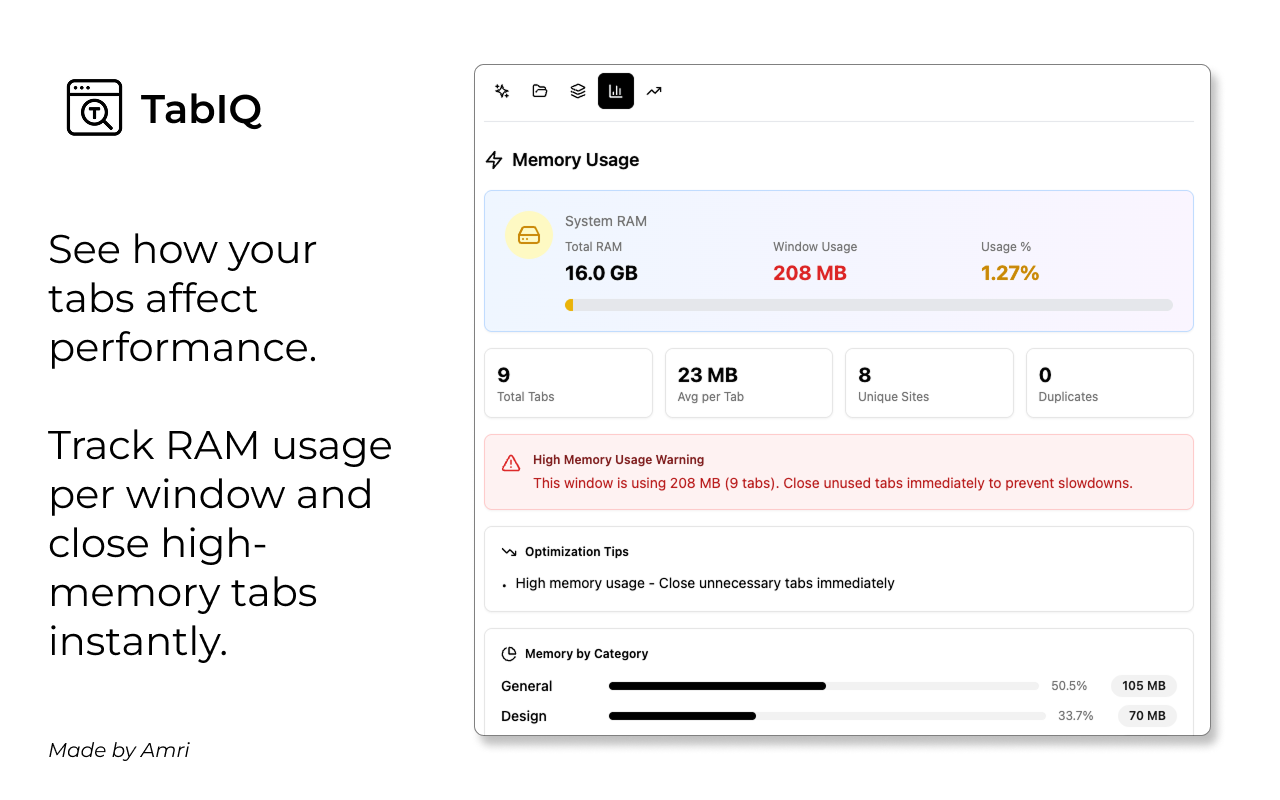Image resolution: width=1280 pixels, height=800 pixels.
Task: Click the 105 MB badge for General category
Action: pyautogui.click(x=1143, y=686)
